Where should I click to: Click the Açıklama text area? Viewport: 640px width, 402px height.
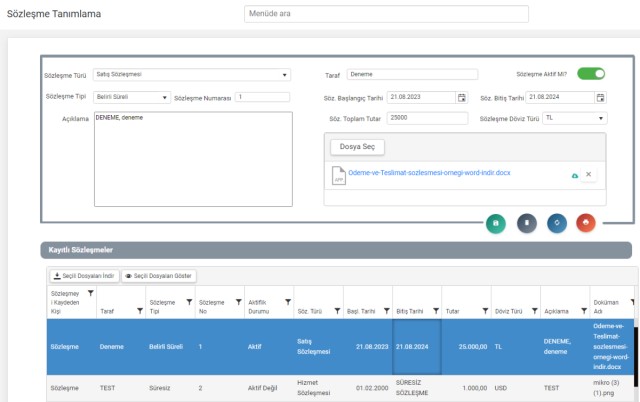pyautogui.click(x=193, y=159)
